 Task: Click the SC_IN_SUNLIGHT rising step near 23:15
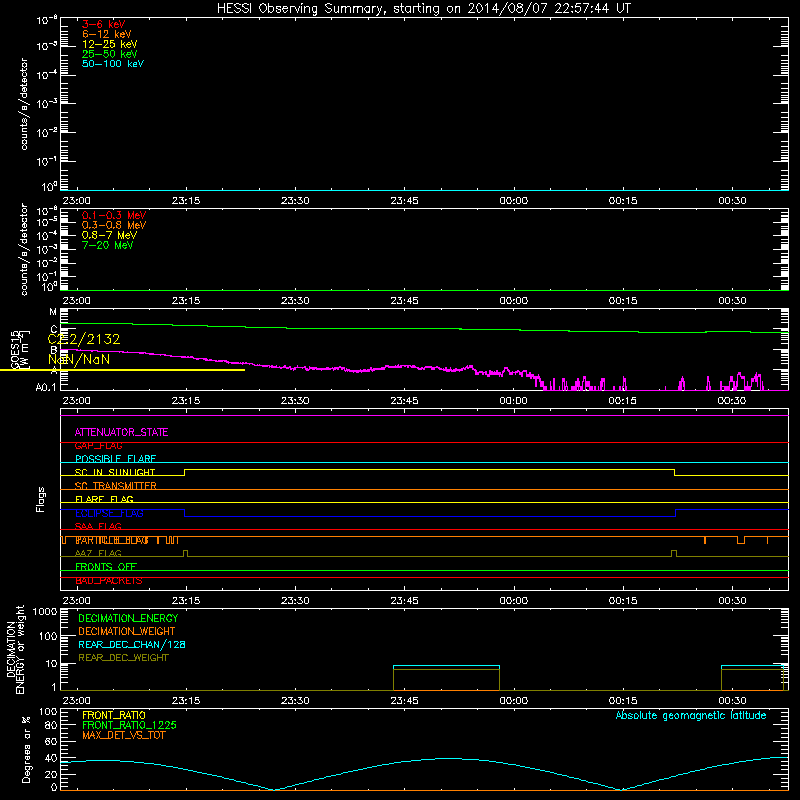point(185,472)
